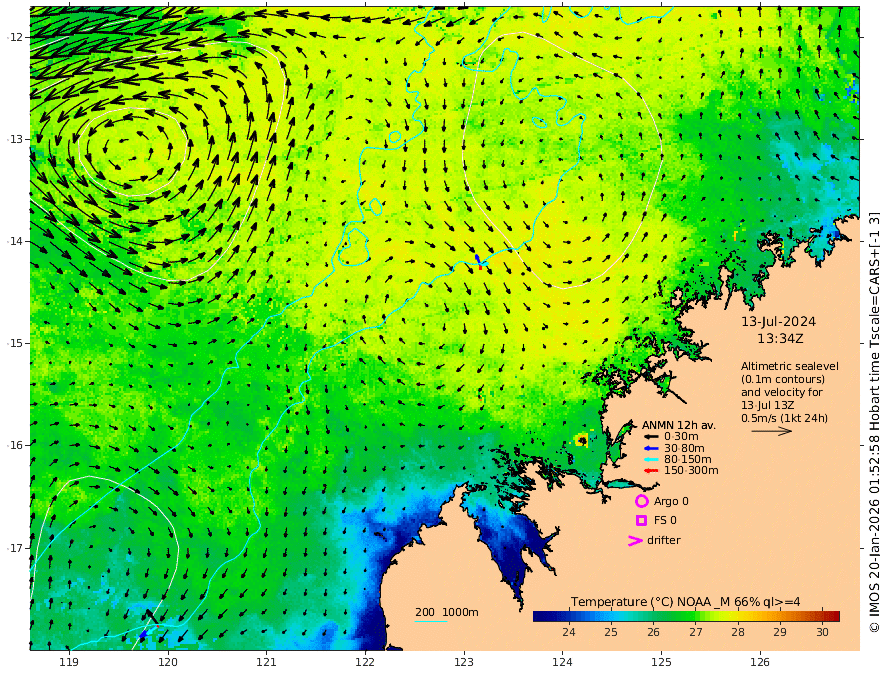Click the longitude axis label '119'
This screenshot has height=680, width=880.
click(x=69, y=663)
